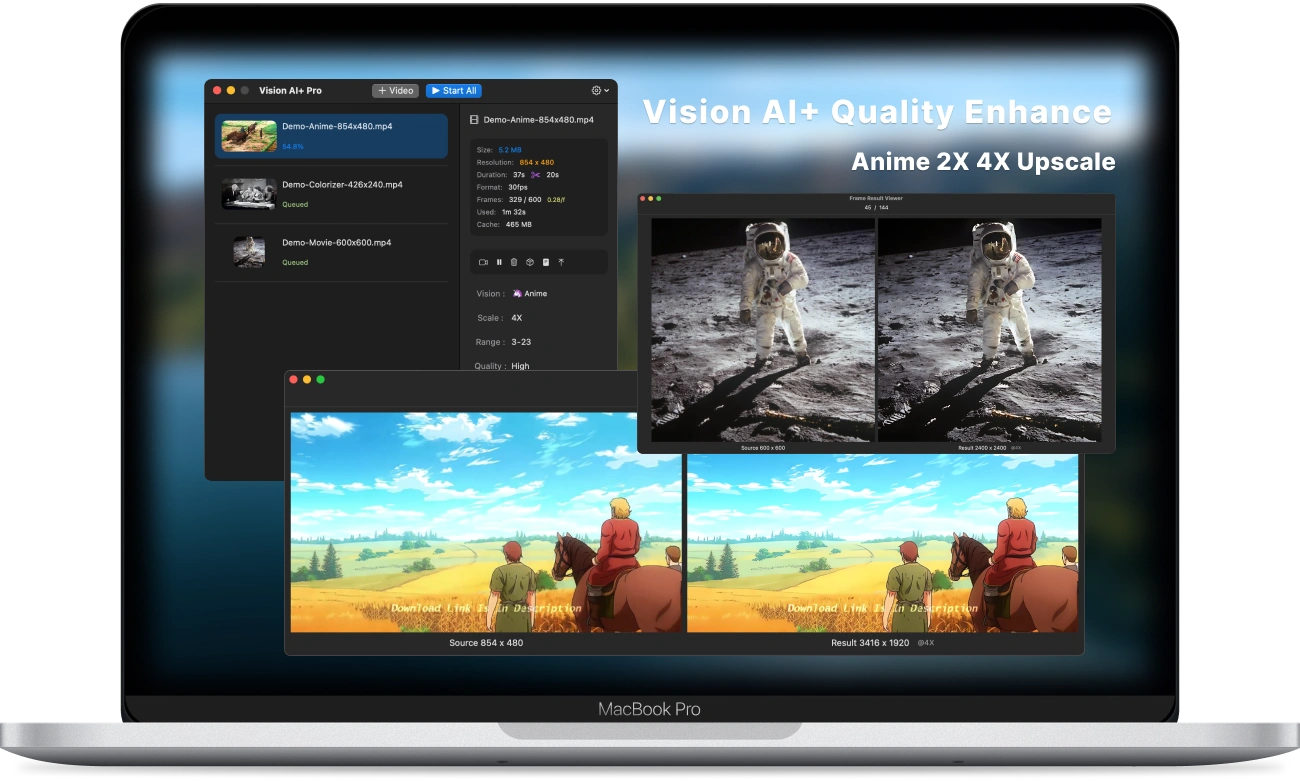This screenshot has width=1300, height=781.
Task: Click the Vision AI+ Pro window title
Action: [290, 91]
